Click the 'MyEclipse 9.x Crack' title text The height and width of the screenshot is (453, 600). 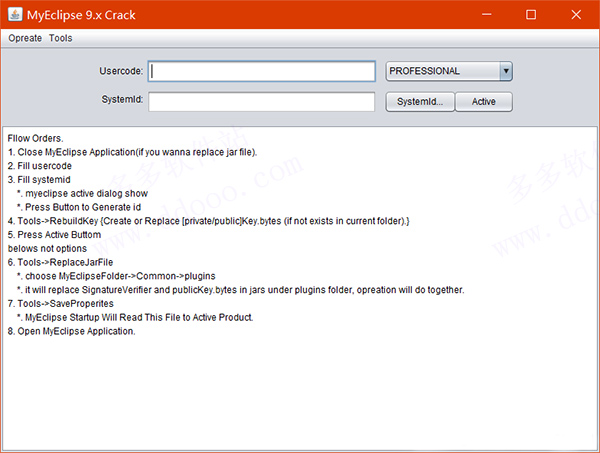81,15
